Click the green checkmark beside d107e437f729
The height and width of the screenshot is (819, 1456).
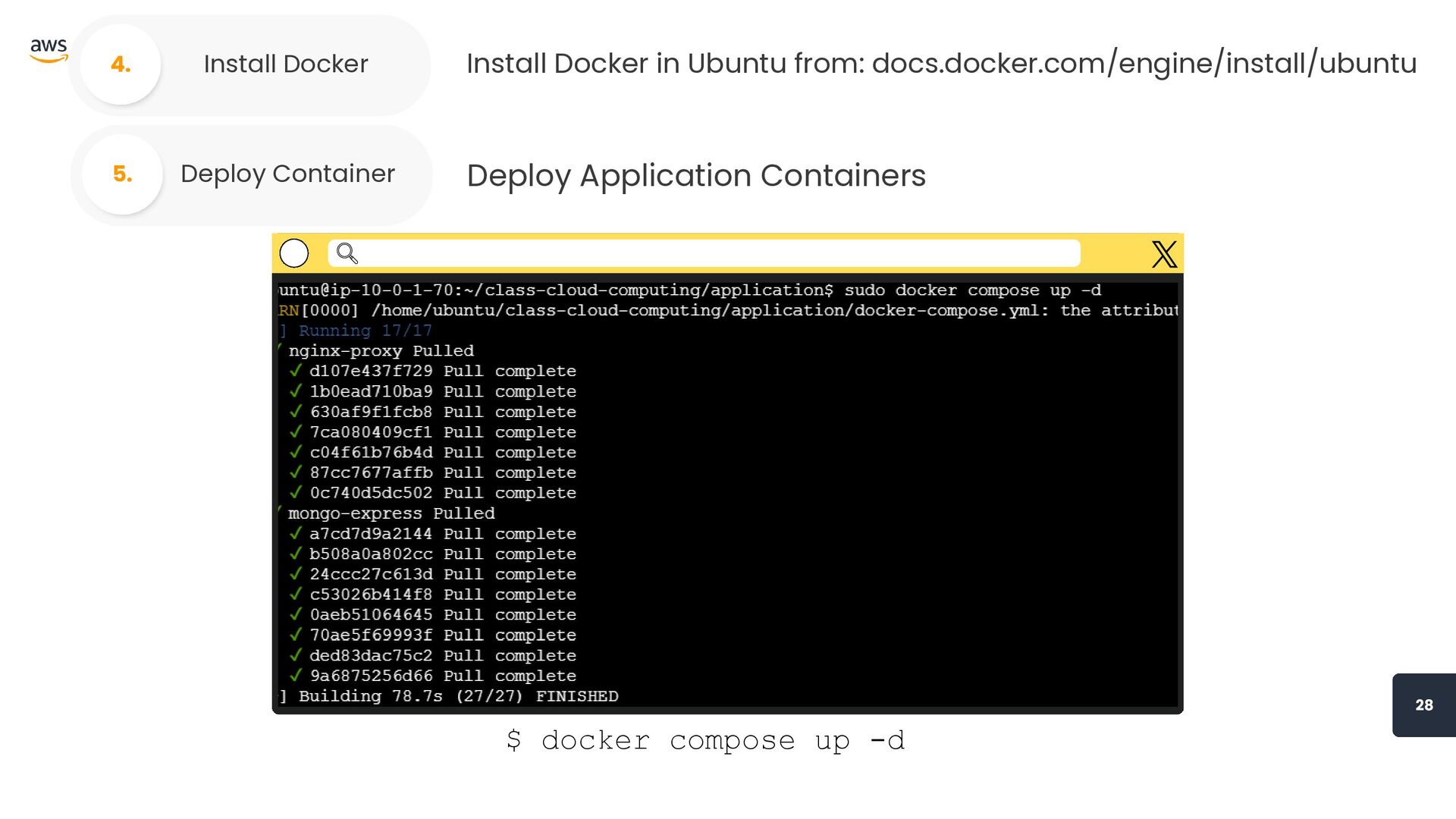[296, 371]
